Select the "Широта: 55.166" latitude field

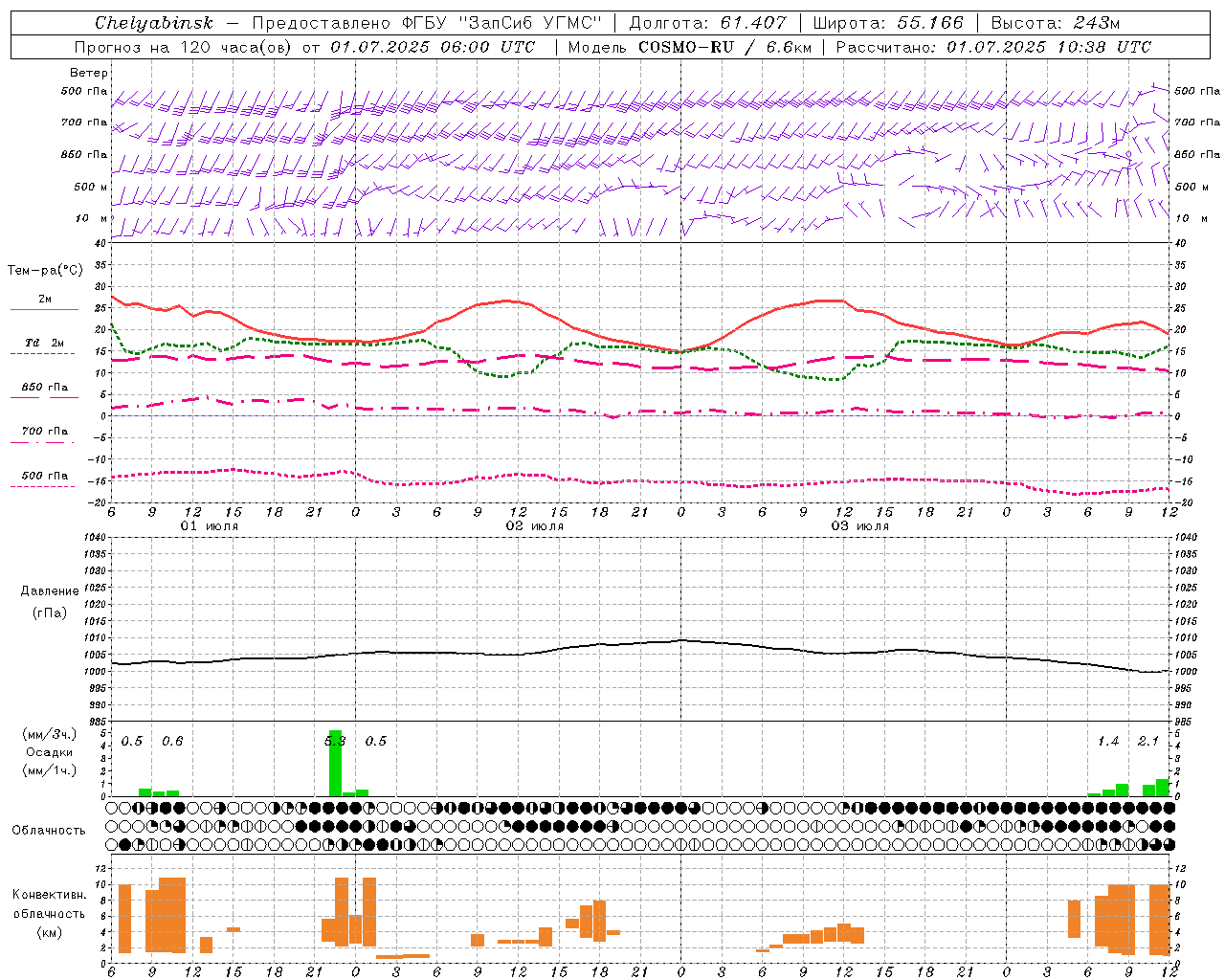click(x=888, y=23)
